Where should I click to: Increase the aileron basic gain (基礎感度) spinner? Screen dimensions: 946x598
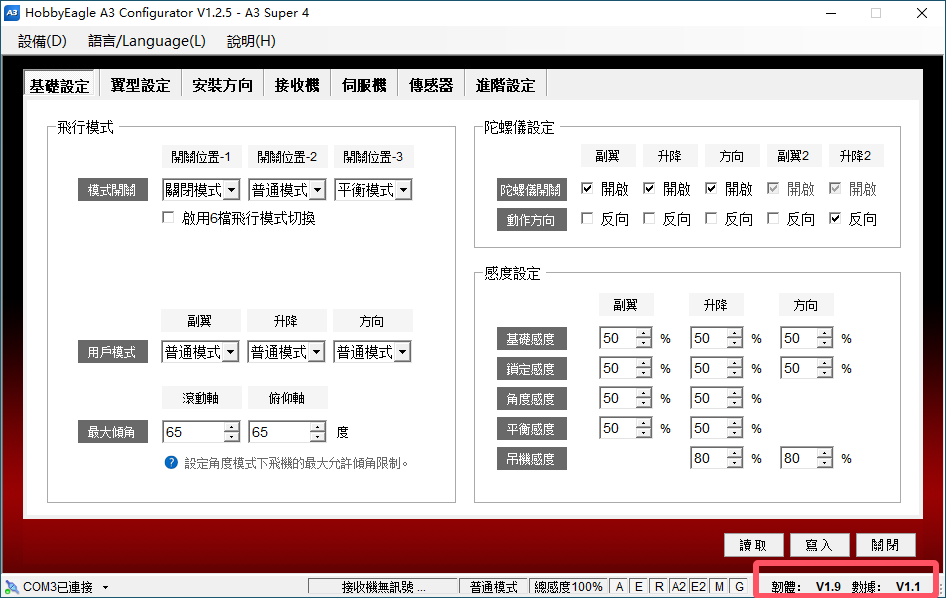[x=644, y=334]
